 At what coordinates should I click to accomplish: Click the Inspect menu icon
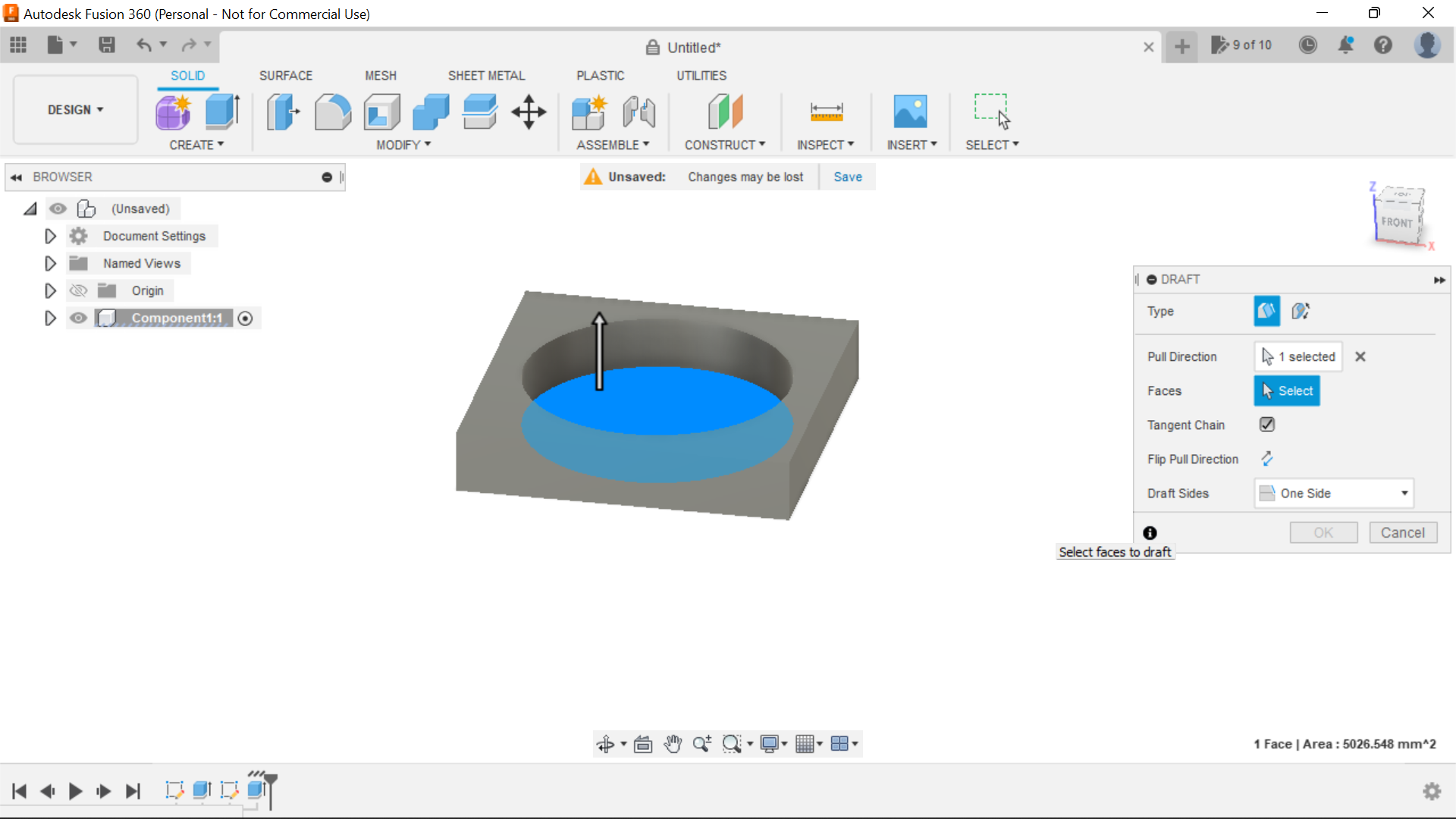(x=826, y=111)
